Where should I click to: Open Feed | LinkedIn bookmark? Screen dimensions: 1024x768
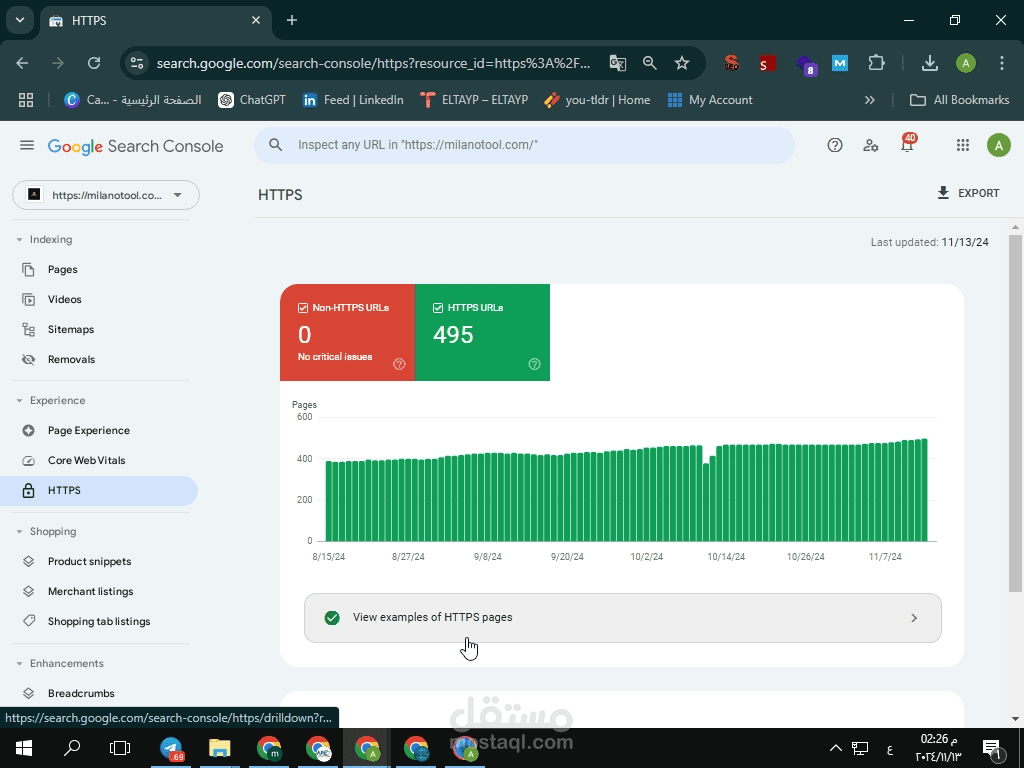[353, 100]
